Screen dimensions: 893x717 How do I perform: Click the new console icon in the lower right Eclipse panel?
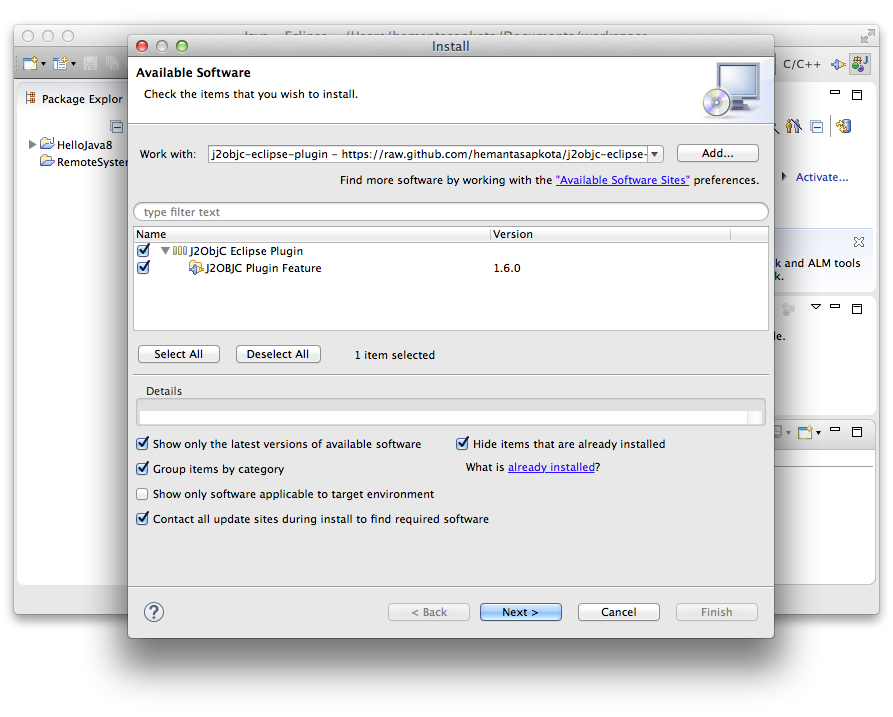tap(805, 432)
